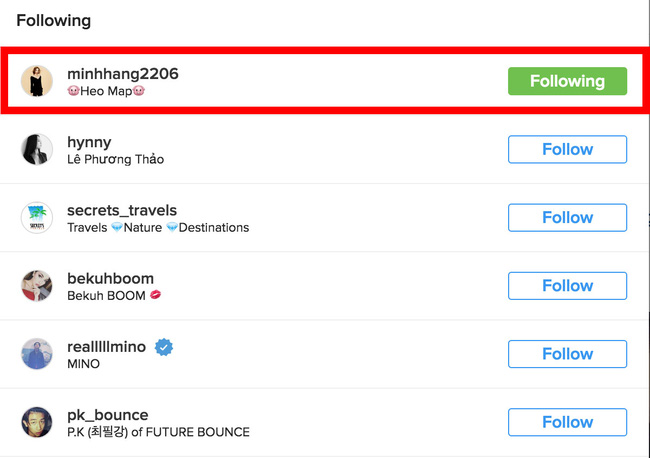This screenshot has width=650, height=458.
Task: Click the secrets_travels avatar icon
Action: (37, 218)
